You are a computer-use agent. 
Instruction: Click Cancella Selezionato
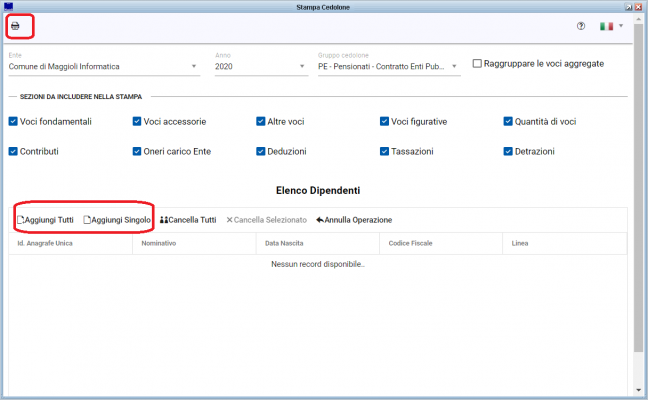(267, 220)
